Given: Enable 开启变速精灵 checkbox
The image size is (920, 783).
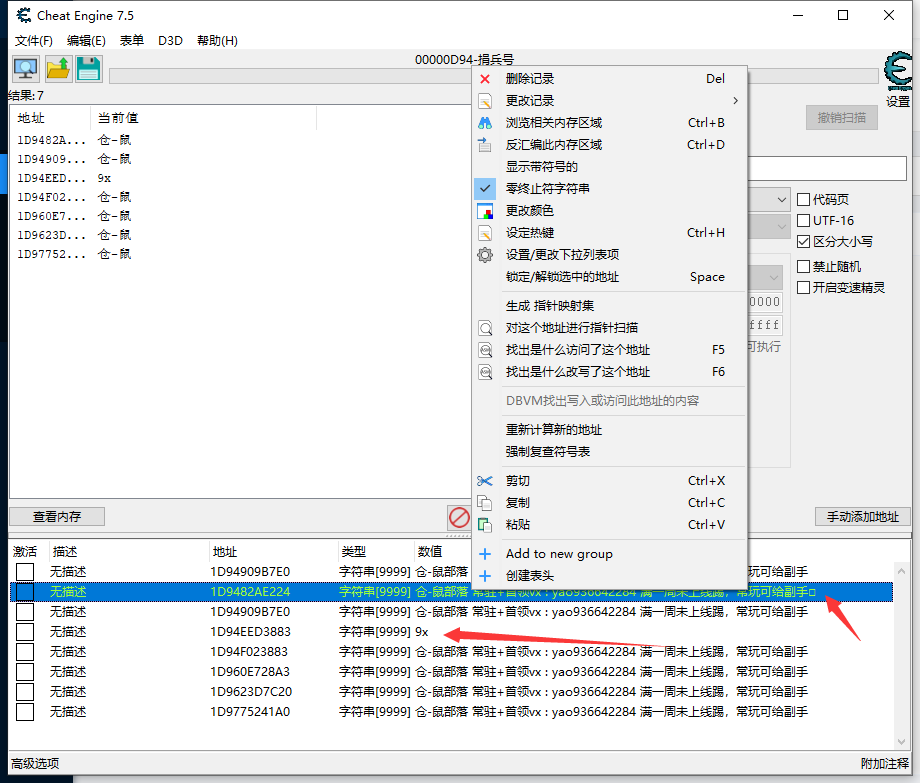Looking at the screenshot, I should click(803, 288).
